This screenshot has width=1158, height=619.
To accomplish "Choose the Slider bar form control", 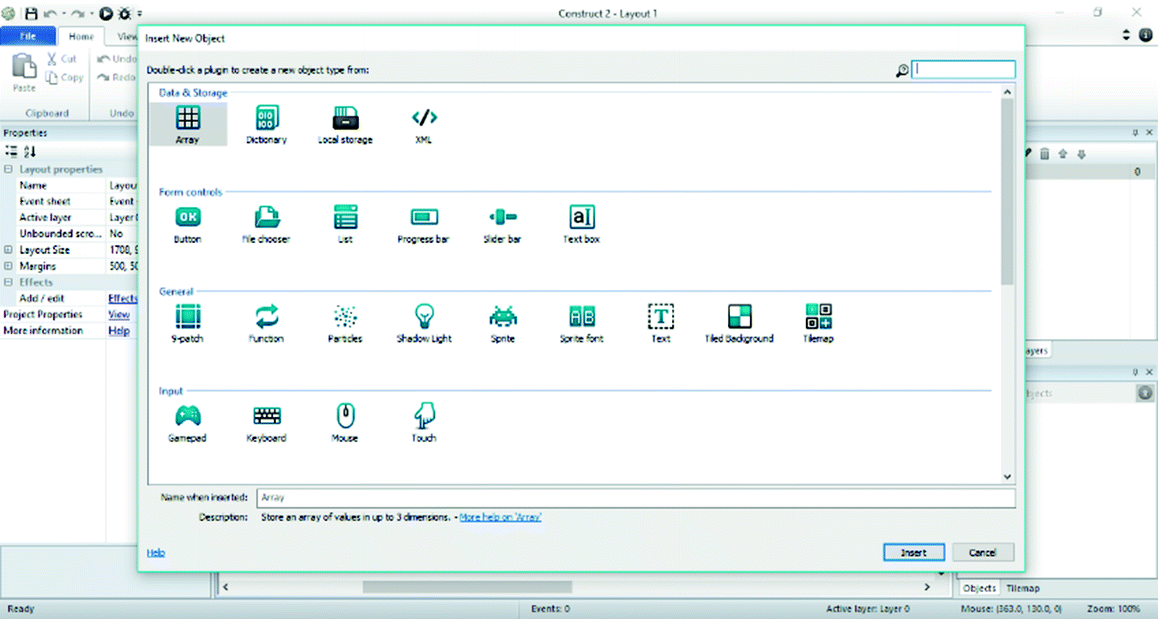I will 502,218.
